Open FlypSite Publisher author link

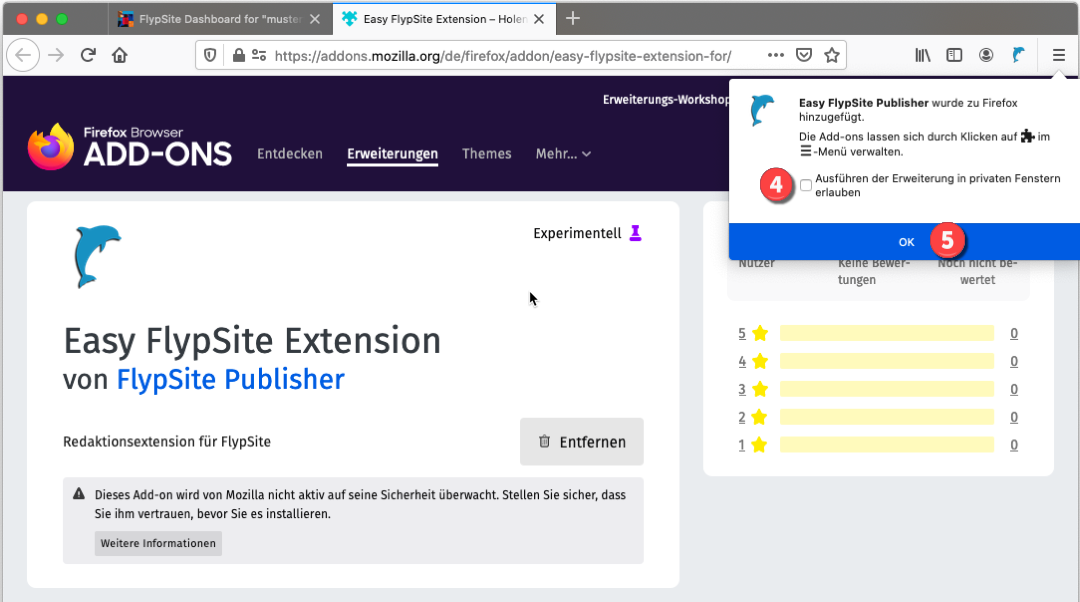[230, 380]
